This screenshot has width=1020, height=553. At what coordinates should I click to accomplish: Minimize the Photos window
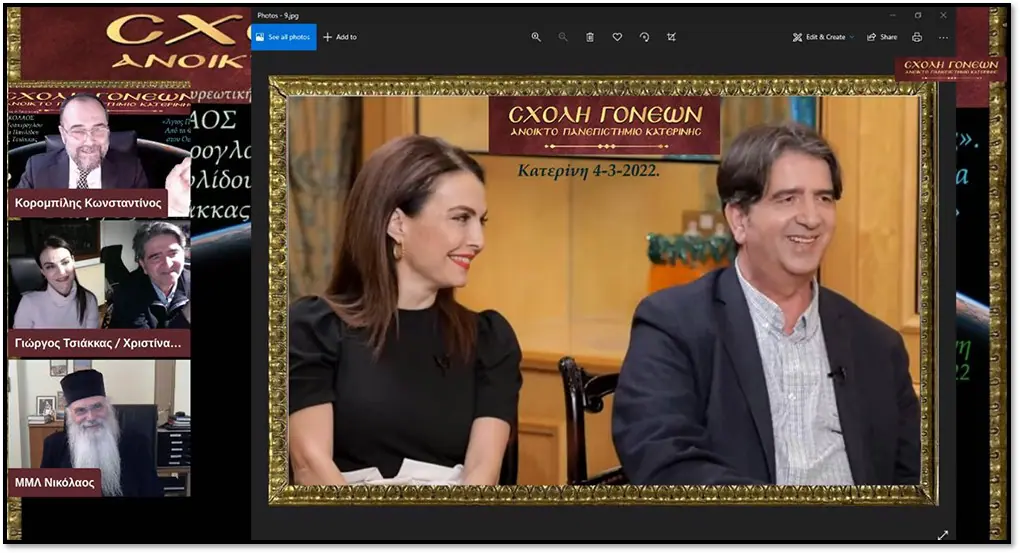[891, 15]
